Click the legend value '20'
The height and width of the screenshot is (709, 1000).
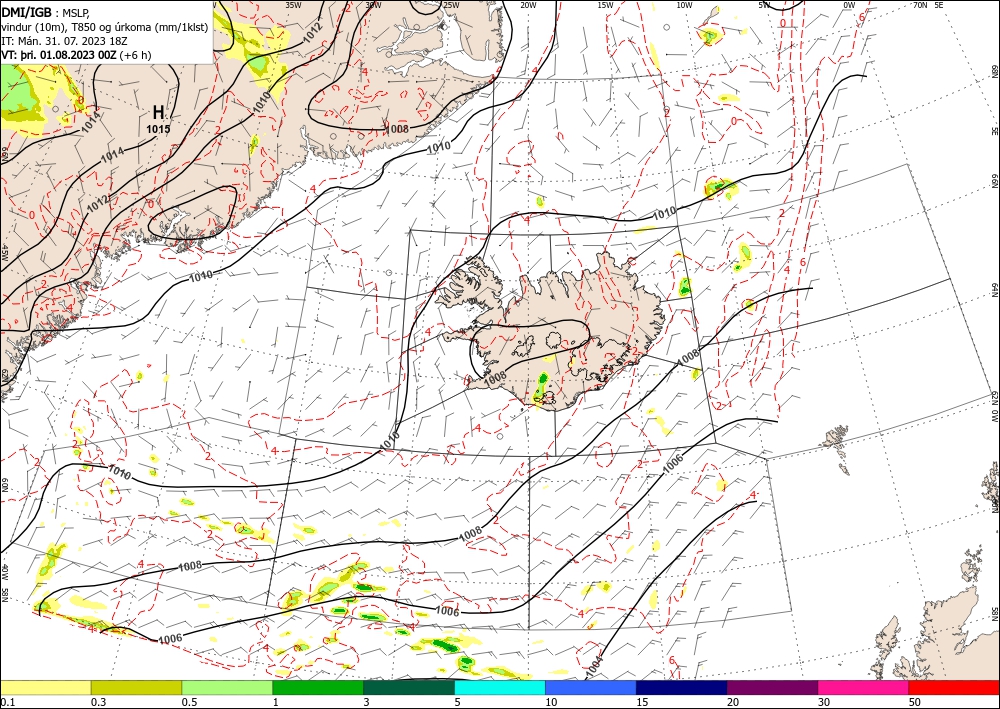733,702
